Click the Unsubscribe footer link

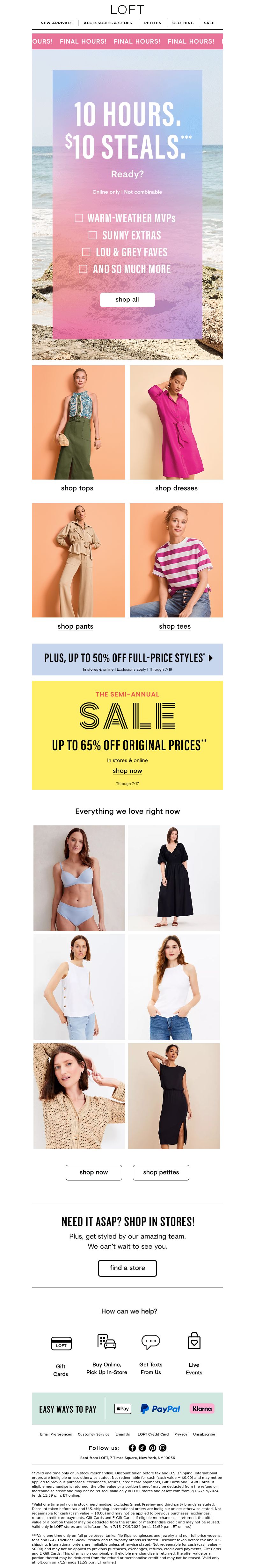pos(204,1434)
